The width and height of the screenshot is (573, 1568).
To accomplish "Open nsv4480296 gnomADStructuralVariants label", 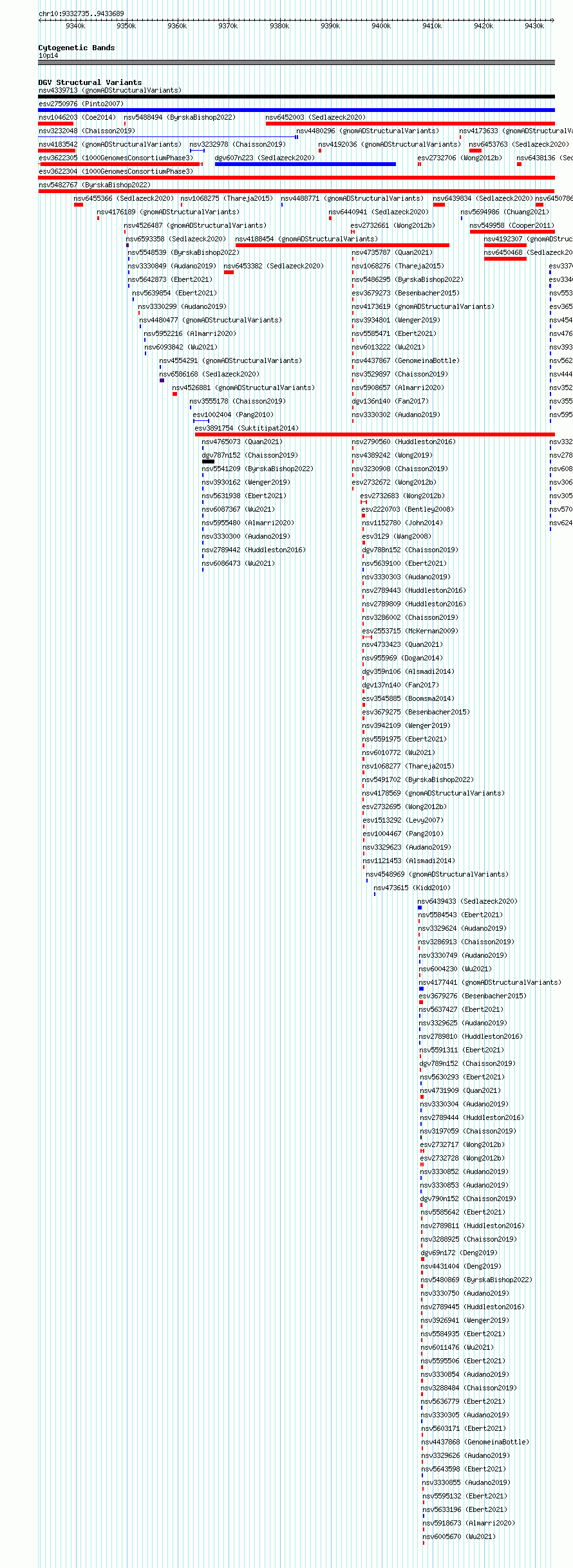I will point(368,131).
